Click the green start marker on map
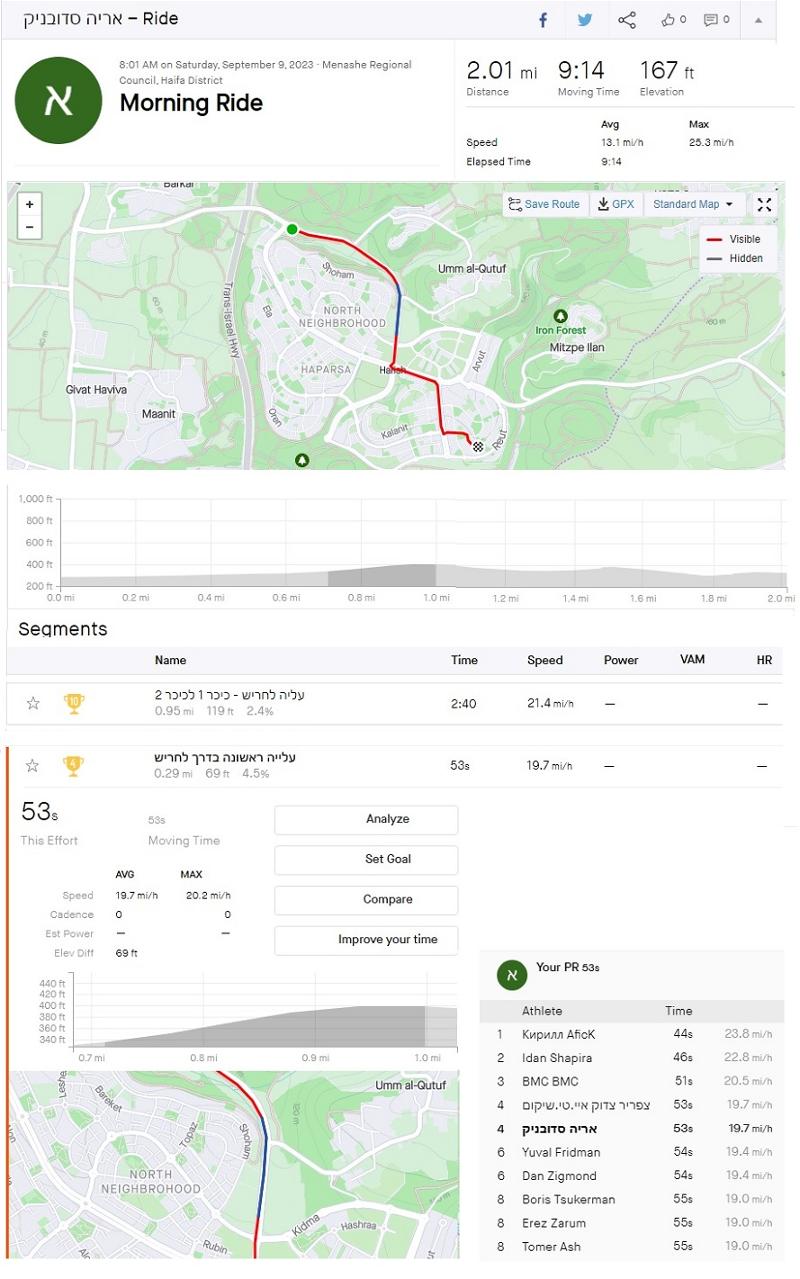The image size is (800, 1279). (291, 229)
